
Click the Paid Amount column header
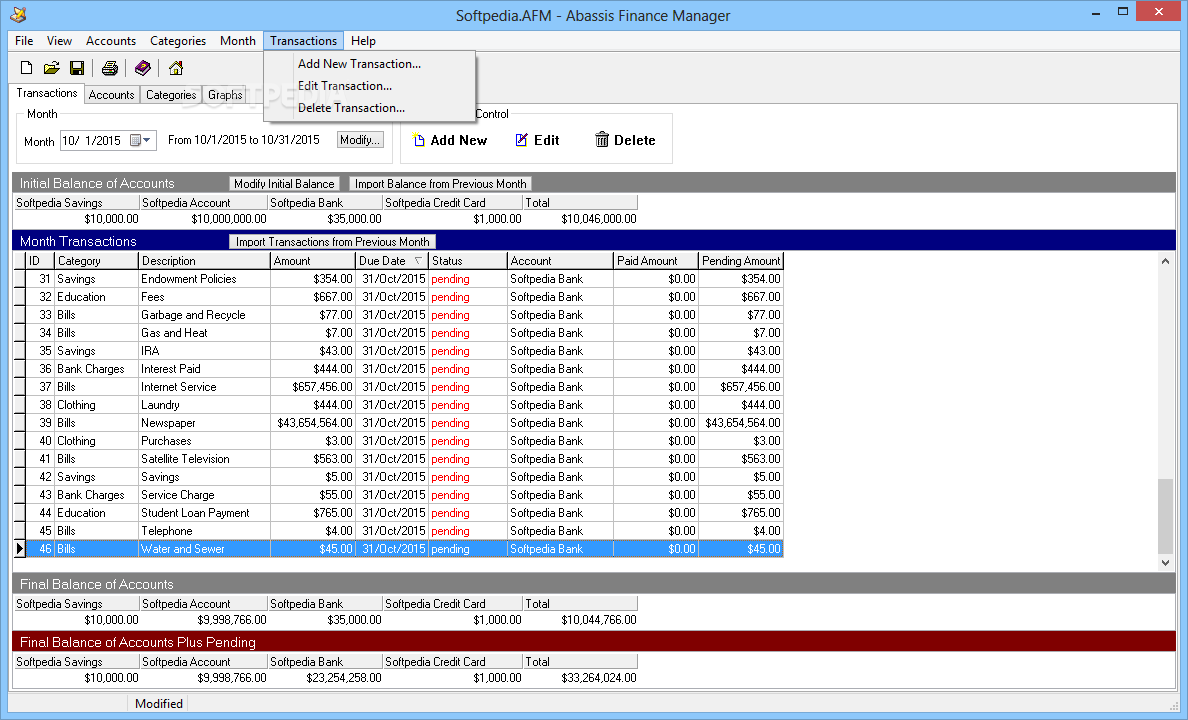[x=655, y=261]
